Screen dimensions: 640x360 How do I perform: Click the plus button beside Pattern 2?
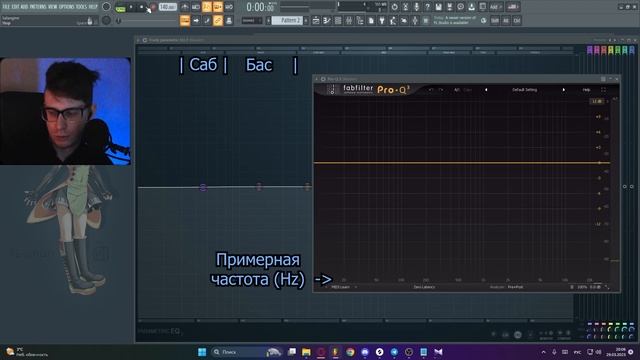coord(306,20)
